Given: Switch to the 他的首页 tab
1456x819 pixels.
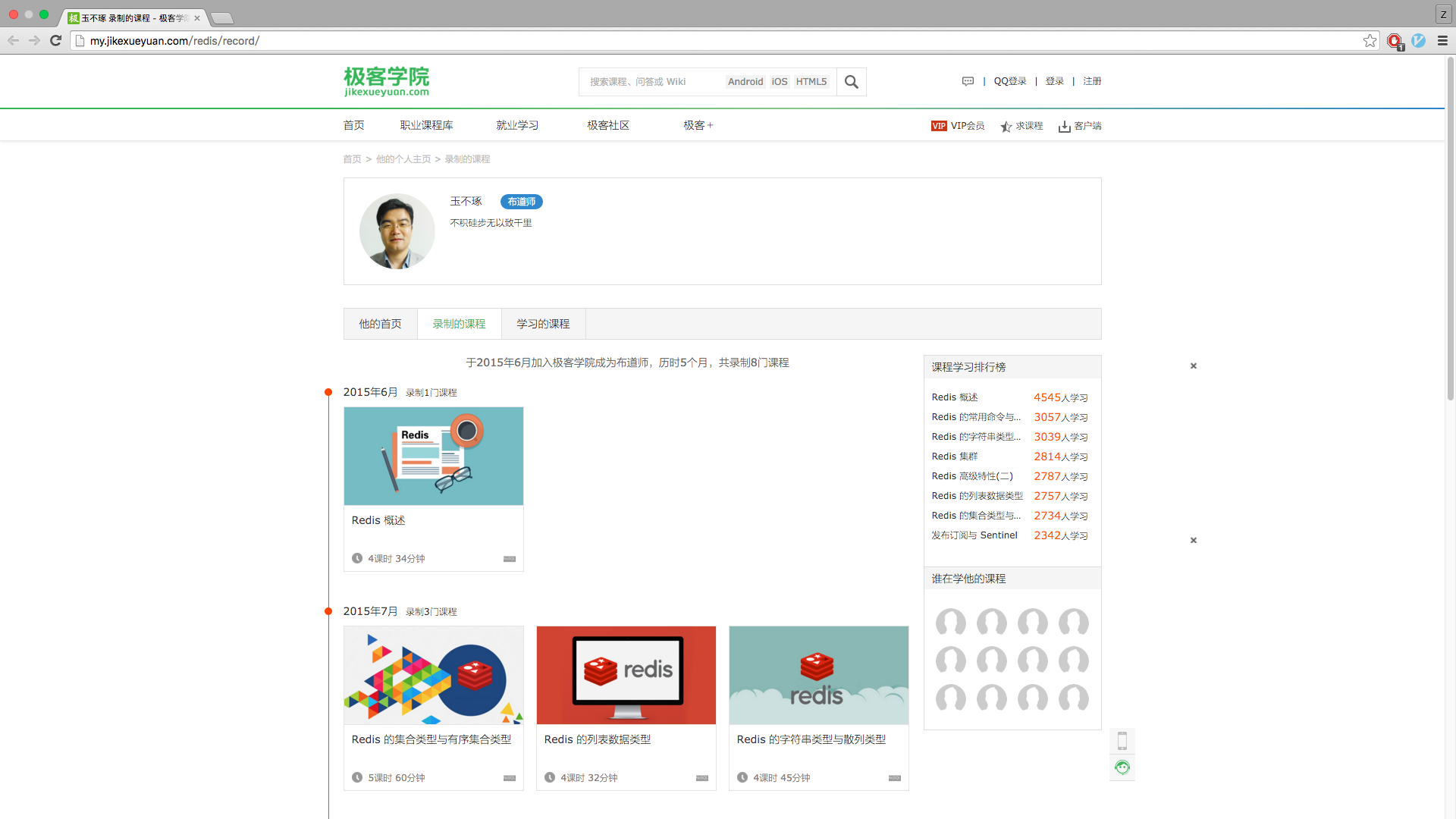Looking at the screenshot, I should tap(380, 324).
